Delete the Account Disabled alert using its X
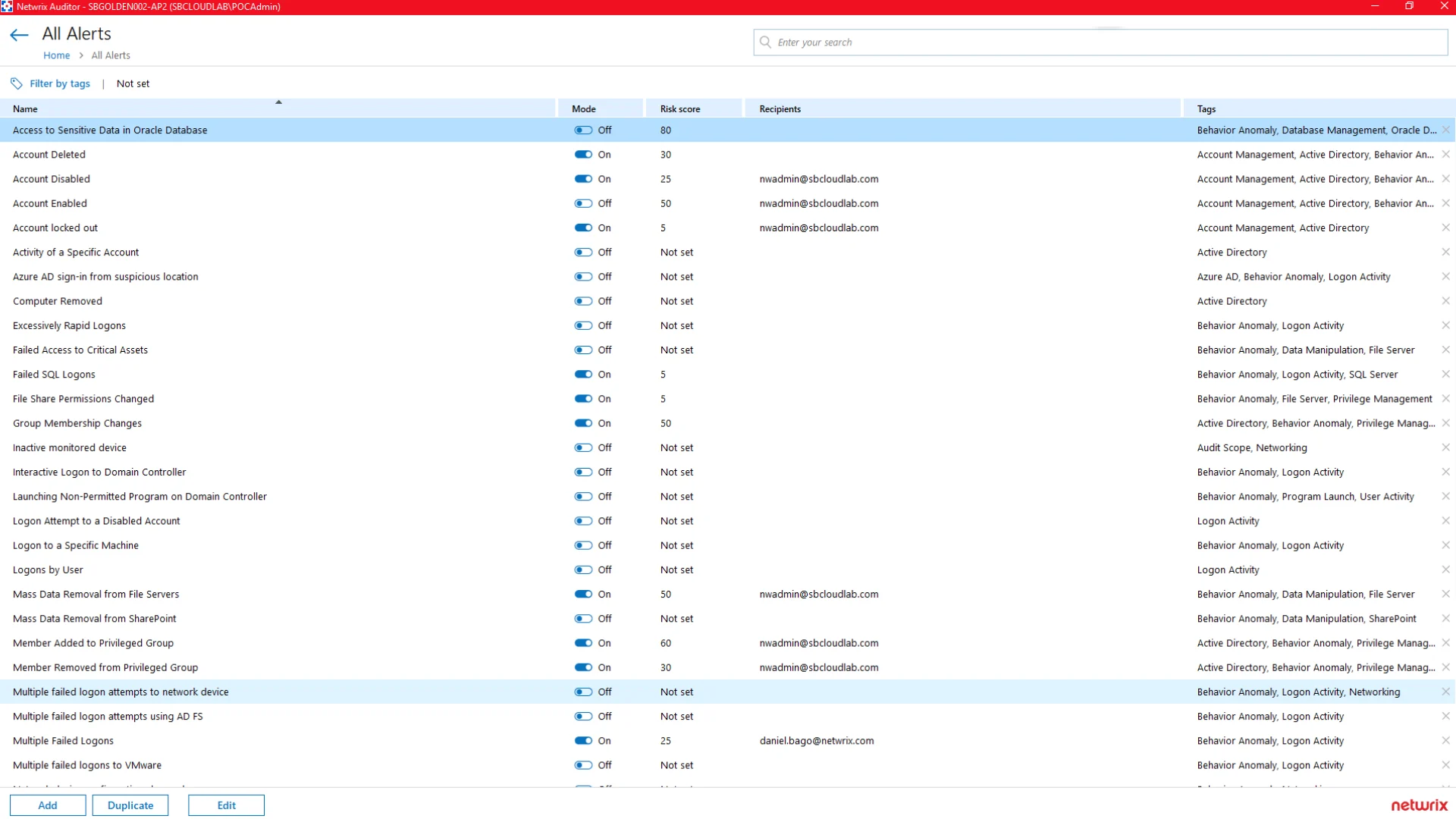1456x819 pixels. [1445, 179]
